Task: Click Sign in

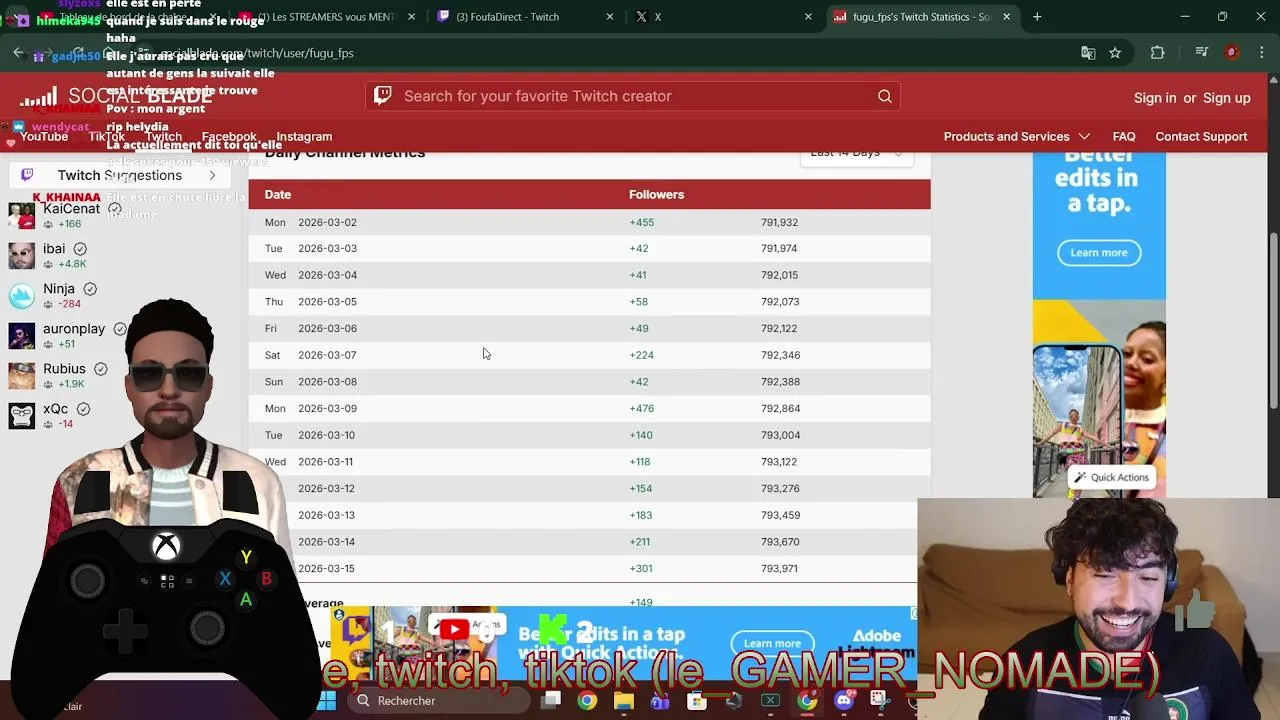Action: pos(1155,98)
